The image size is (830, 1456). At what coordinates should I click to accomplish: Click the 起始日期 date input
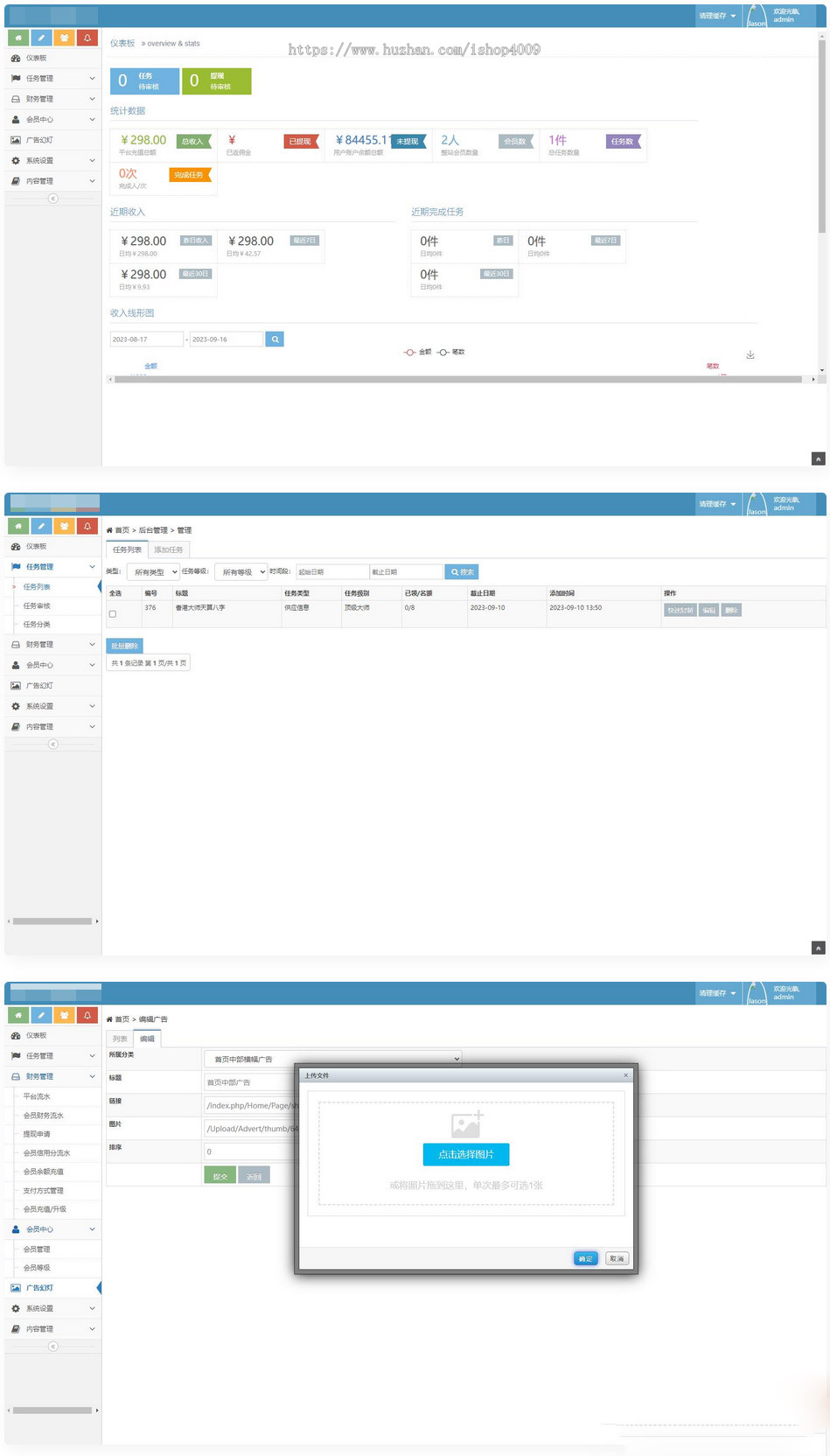tap(332, 571)
